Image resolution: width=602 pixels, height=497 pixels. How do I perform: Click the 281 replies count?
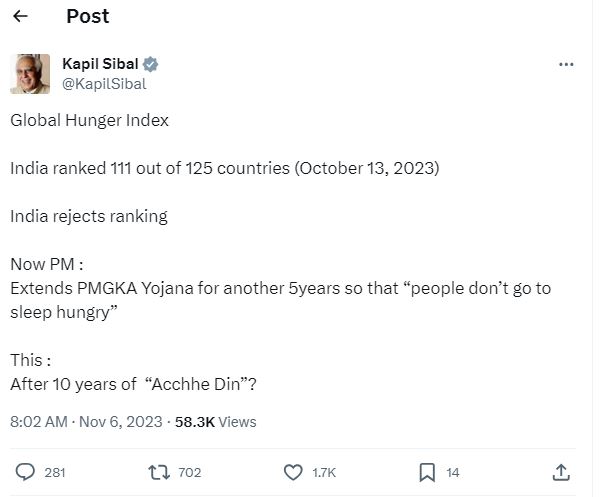pos(54,472)
